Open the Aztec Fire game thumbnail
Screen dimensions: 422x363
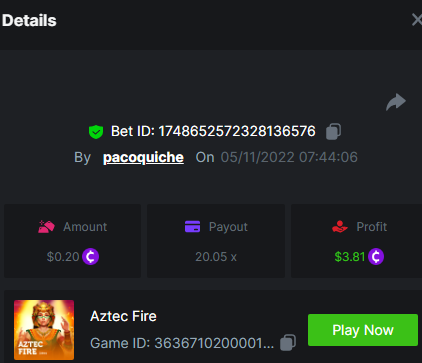(44, 330)
